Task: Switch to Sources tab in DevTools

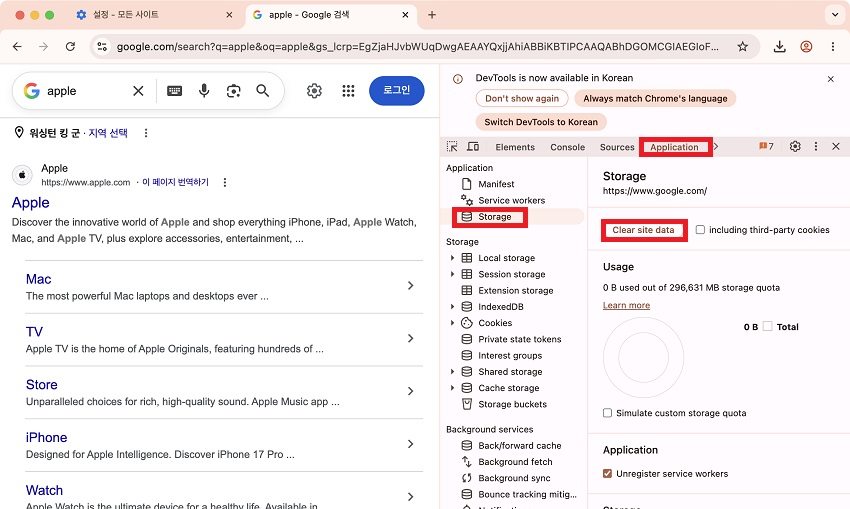Action: tap(617, 147)
